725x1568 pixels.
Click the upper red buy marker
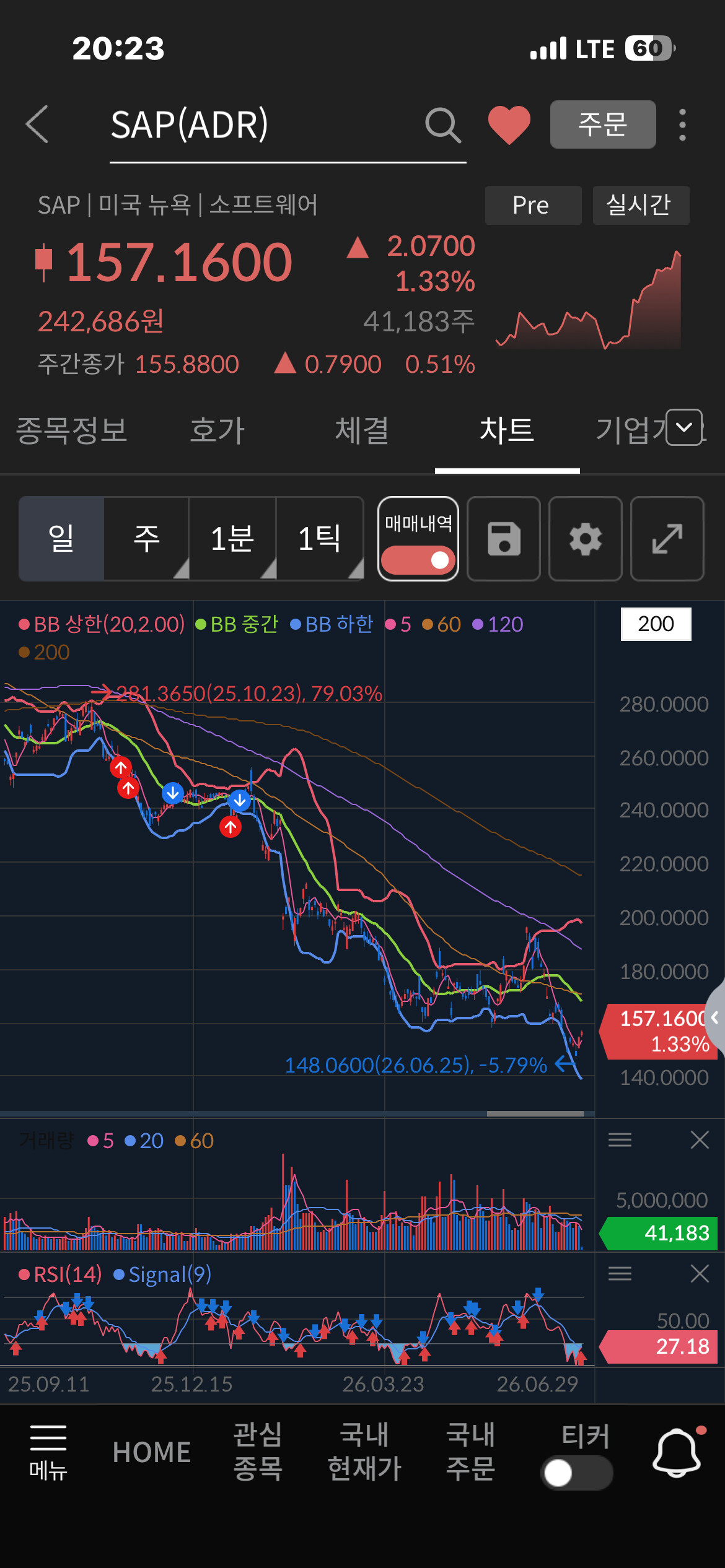(120, 767)
